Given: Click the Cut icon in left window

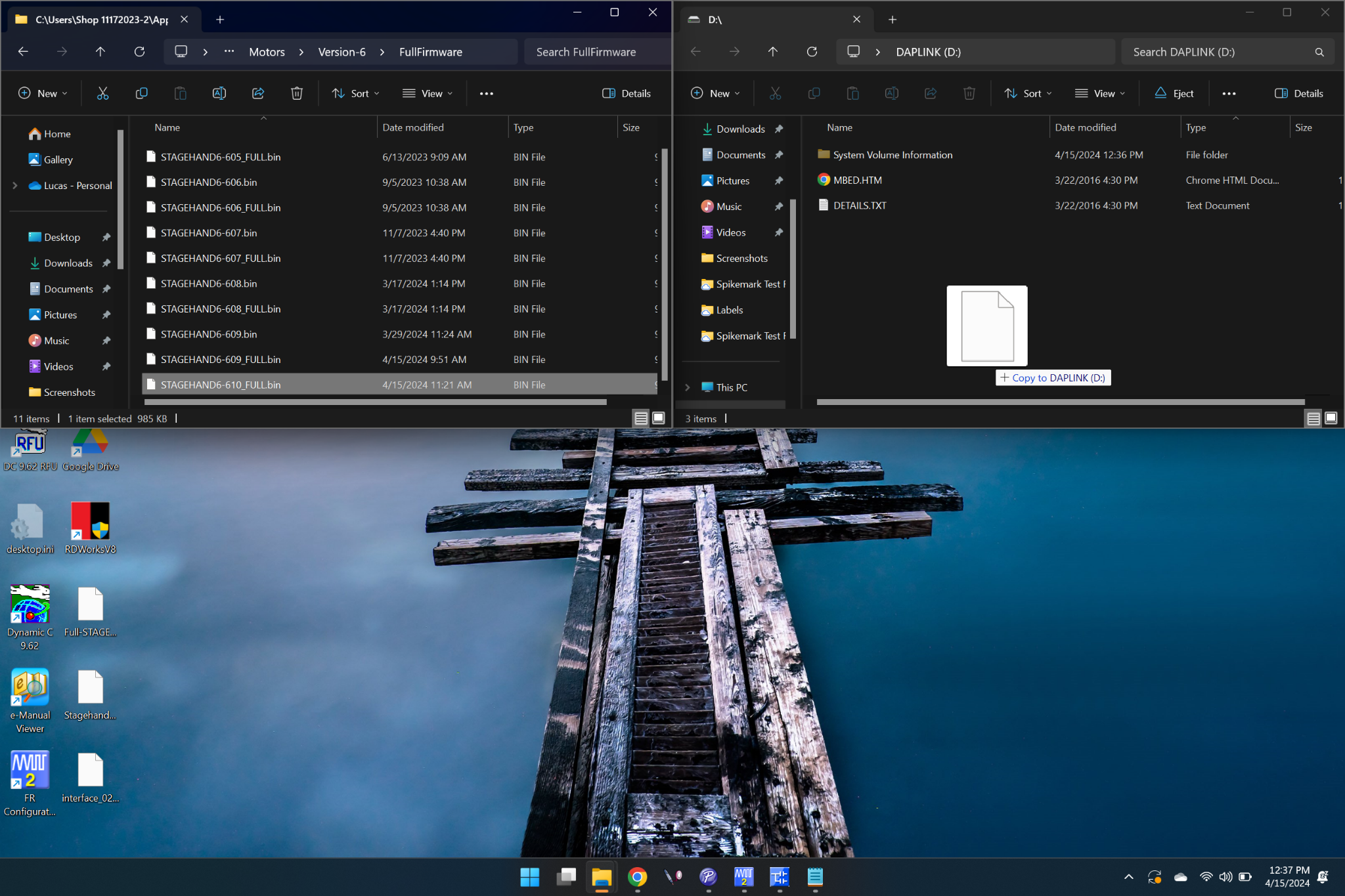Looking at the screenshot, I should (x=102, y=93).
